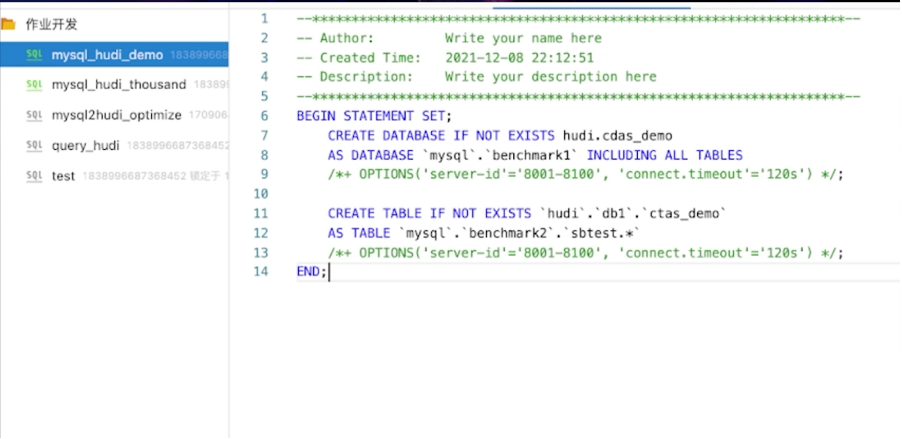Click the SQL icon of mysql_hudi_thousand
Viewport: 902px width, 439px height.
click(35, 85)
